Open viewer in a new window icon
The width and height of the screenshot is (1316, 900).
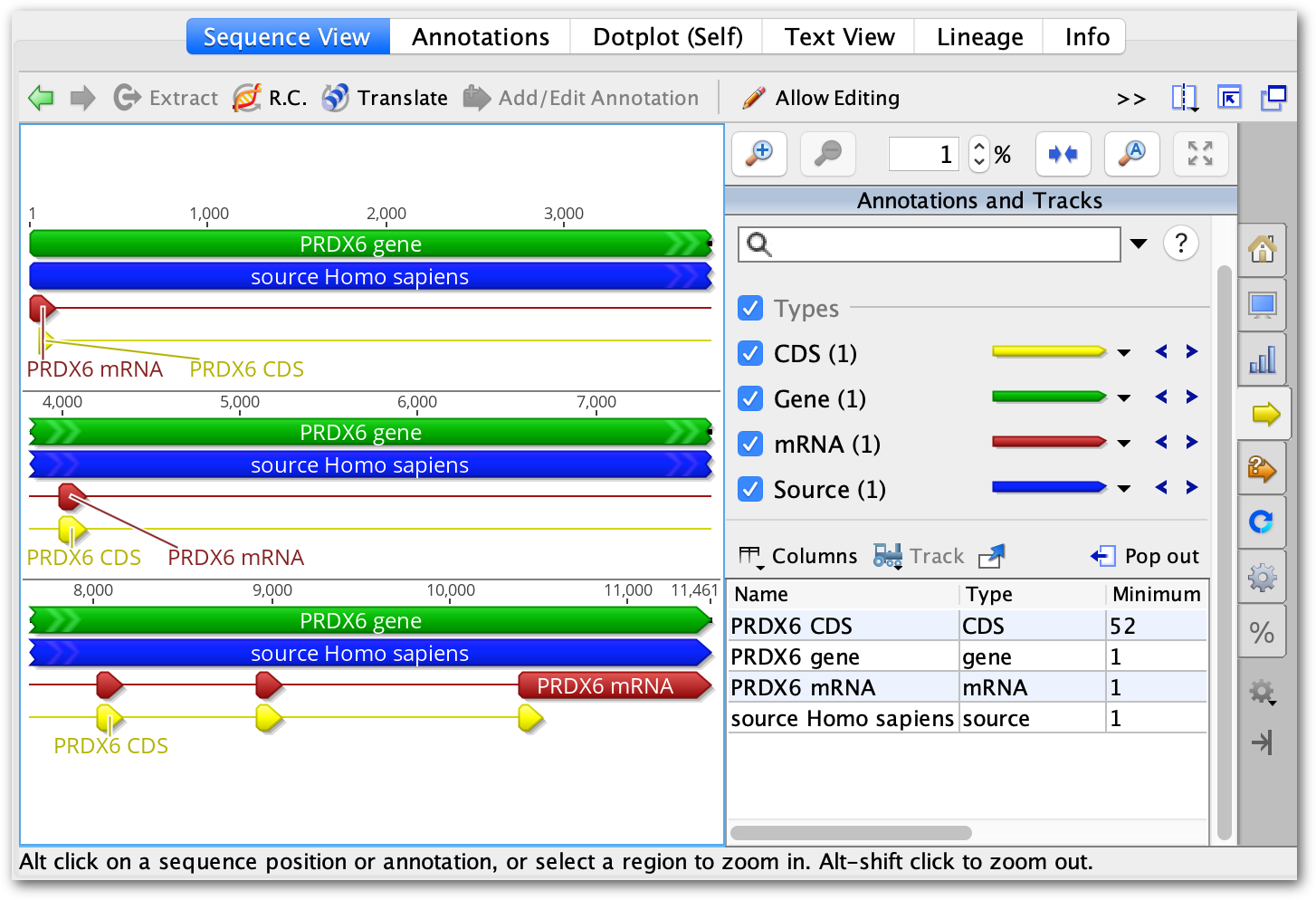(1273, 98)
